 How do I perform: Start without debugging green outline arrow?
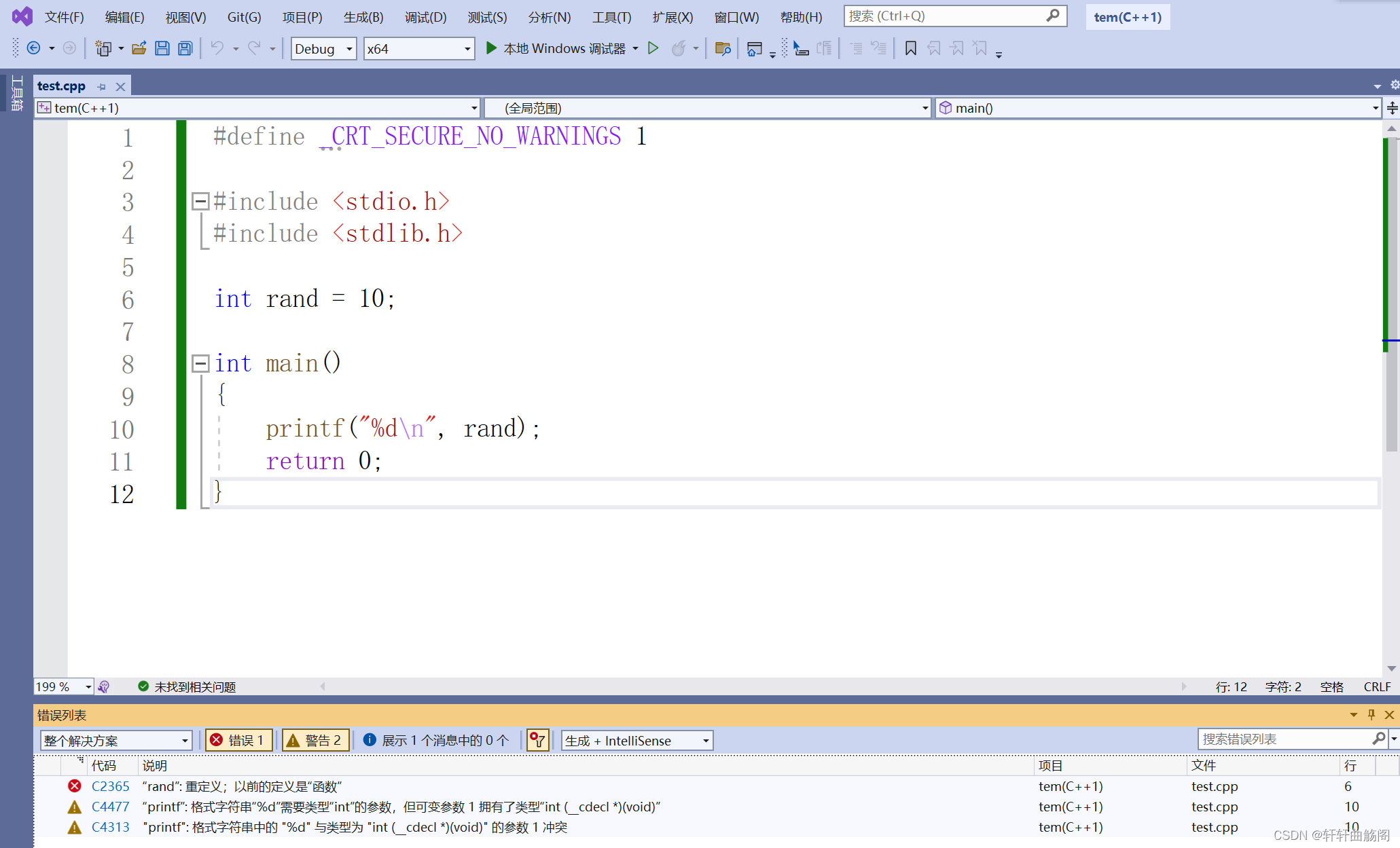tap(653, 48)
